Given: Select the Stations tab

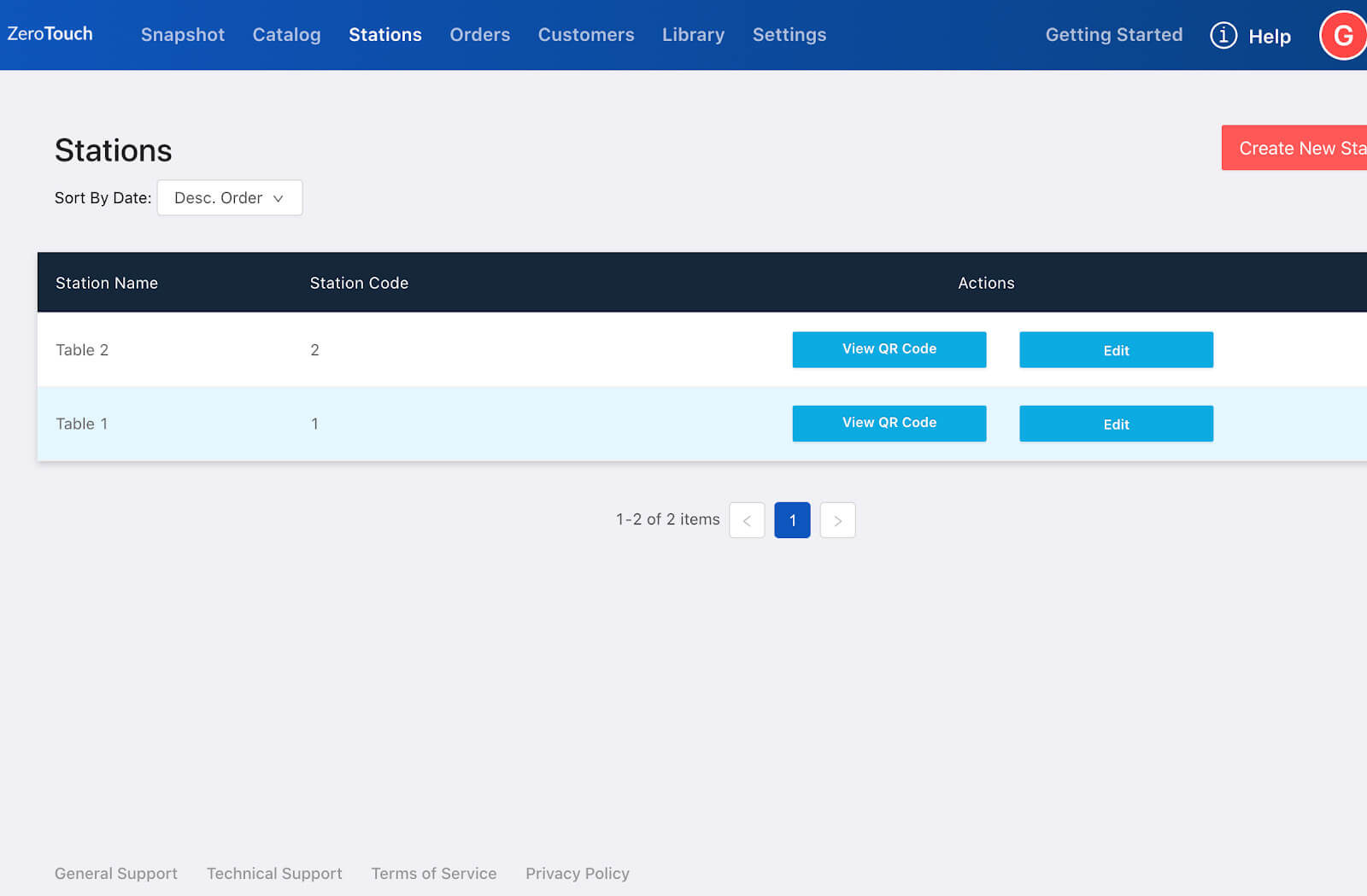Looking at the screenshot, I should [385, 35].
